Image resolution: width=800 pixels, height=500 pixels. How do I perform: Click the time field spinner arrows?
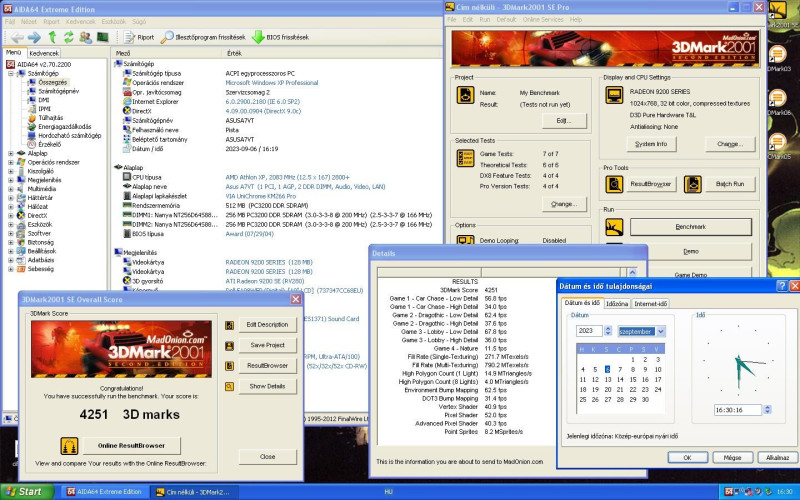(x=767, y=410)
